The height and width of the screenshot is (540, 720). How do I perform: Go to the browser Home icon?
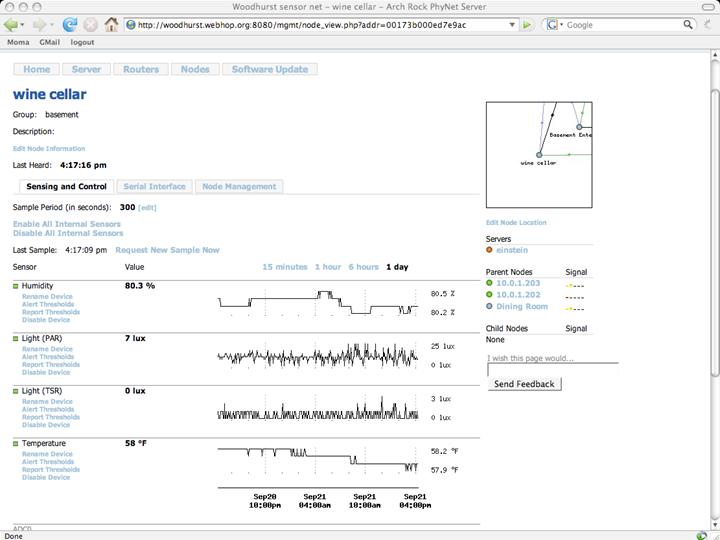click(x=111, y=24)
